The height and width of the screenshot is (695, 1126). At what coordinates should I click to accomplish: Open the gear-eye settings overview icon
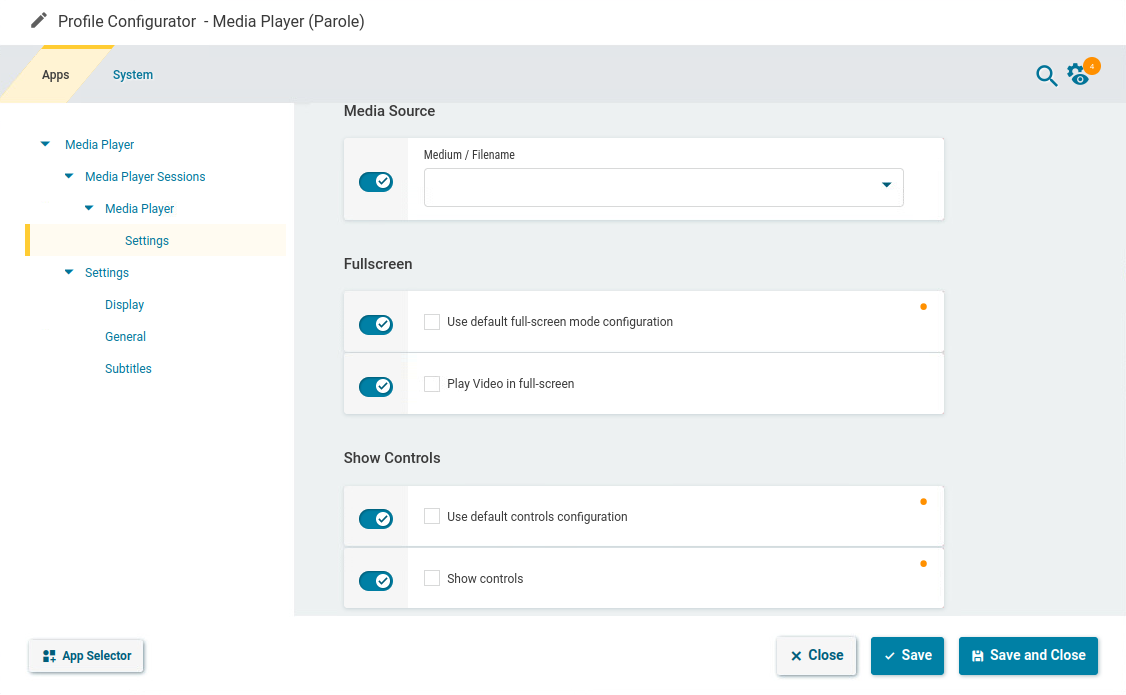pyautogui.click(x=1078, y=75)
